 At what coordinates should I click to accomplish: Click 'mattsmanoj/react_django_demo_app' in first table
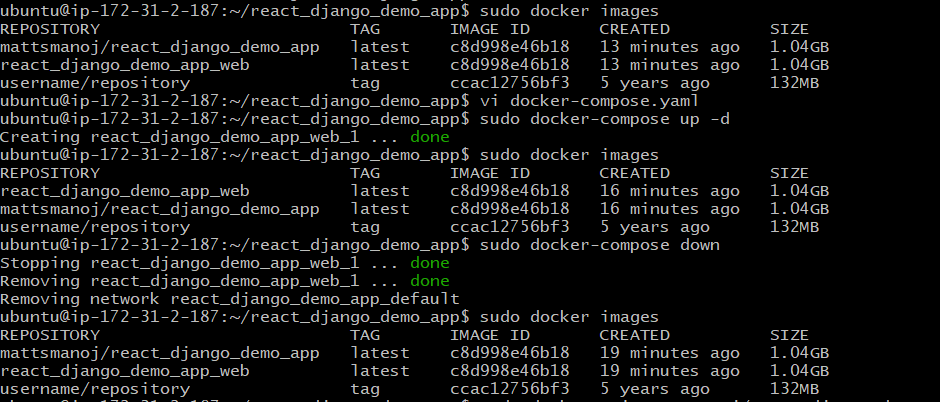159,47
